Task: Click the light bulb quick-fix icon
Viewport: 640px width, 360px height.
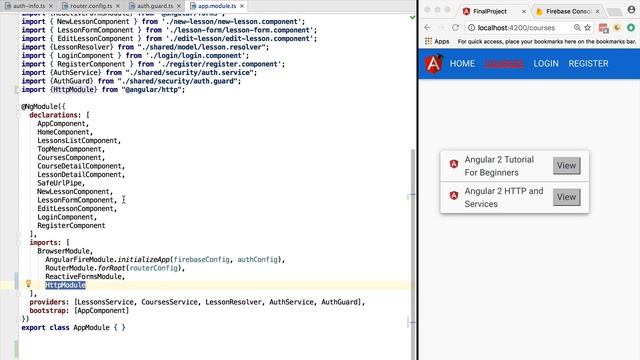Action: [x=28, y=283]
